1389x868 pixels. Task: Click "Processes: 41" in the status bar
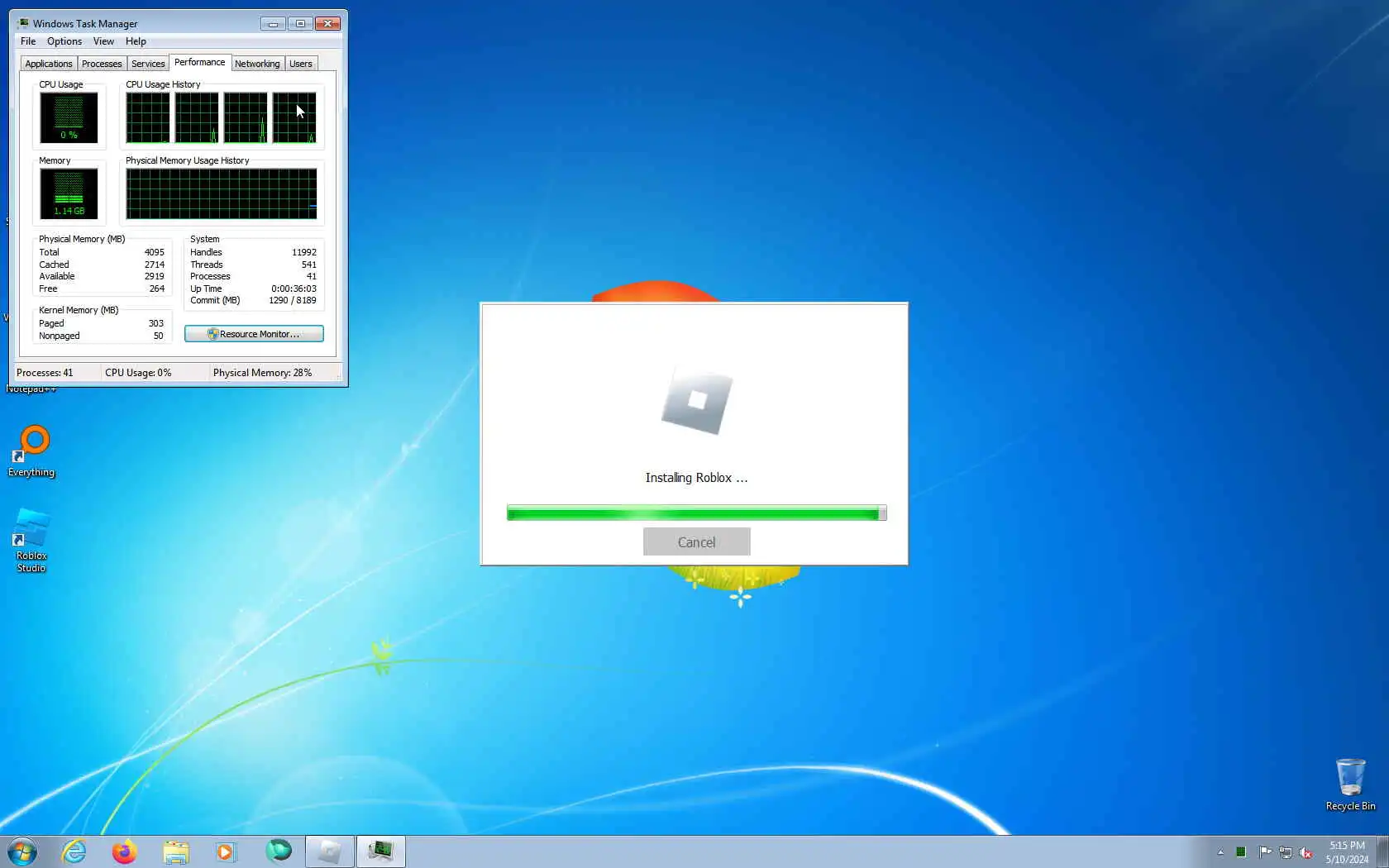[x=45, y=373]
